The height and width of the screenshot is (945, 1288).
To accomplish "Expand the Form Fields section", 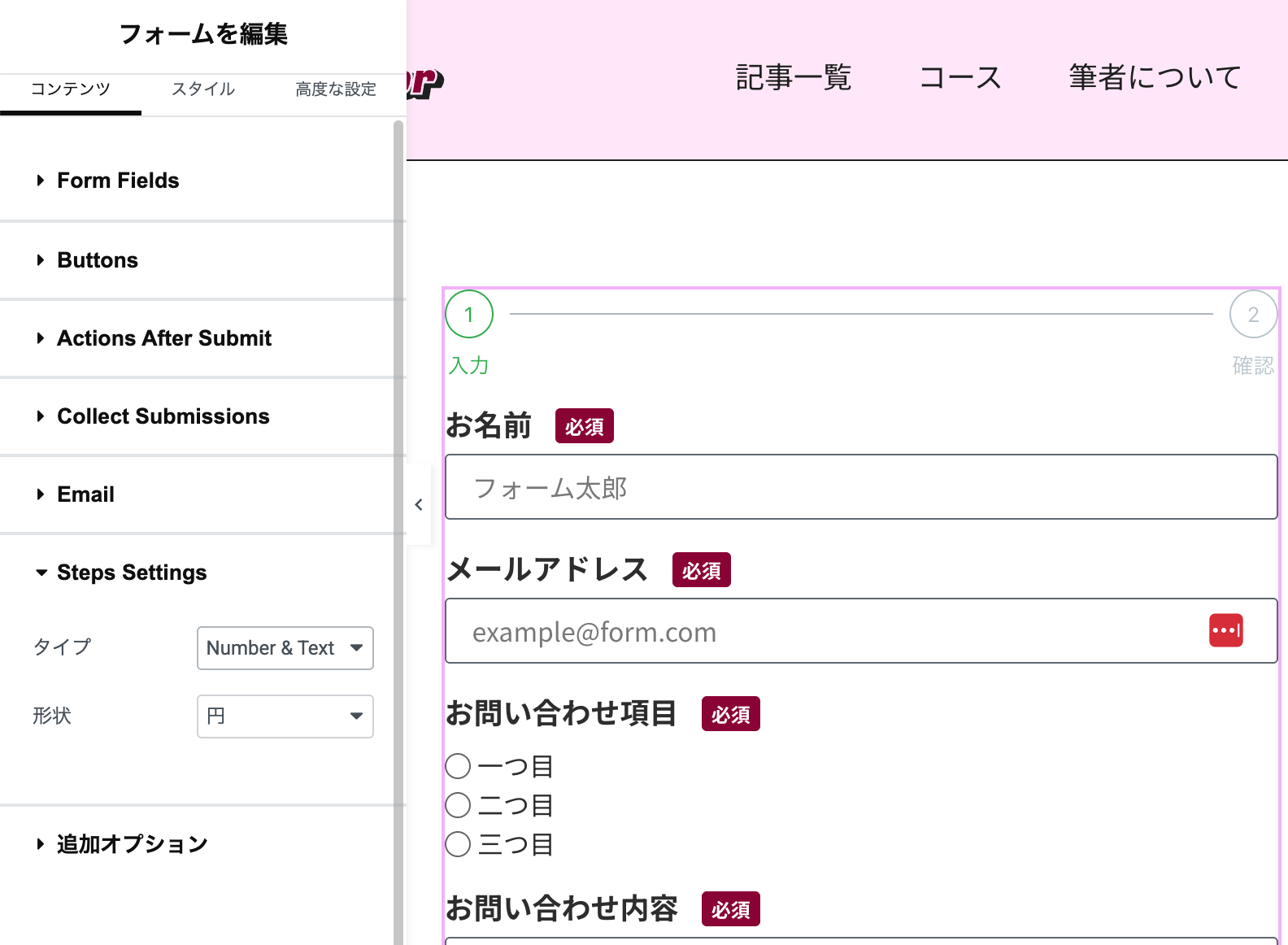I will click(118, 181).
